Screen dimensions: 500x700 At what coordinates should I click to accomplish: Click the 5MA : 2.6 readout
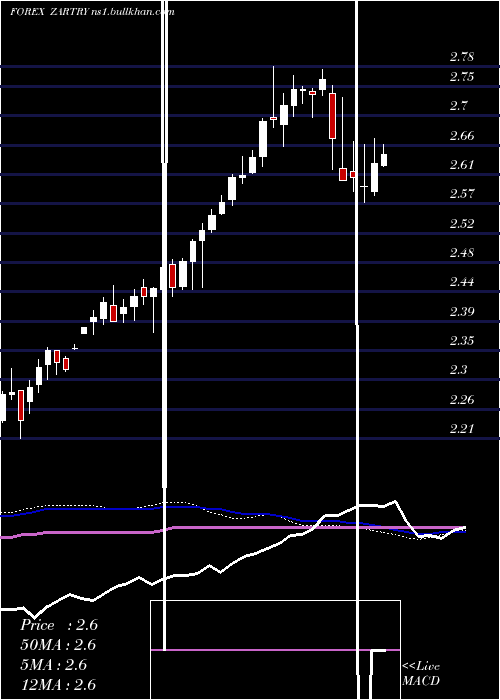tap(54, 665)
